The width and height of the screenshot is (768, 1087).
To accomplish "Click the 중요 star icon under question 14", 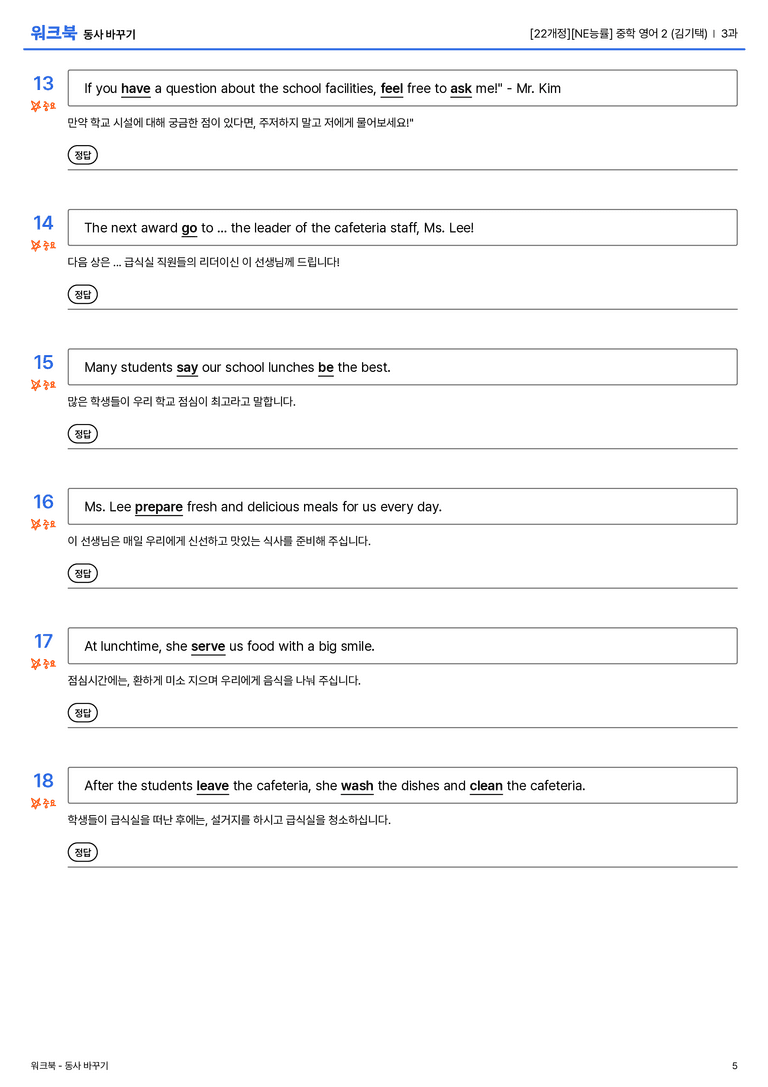I will point(43,245).
